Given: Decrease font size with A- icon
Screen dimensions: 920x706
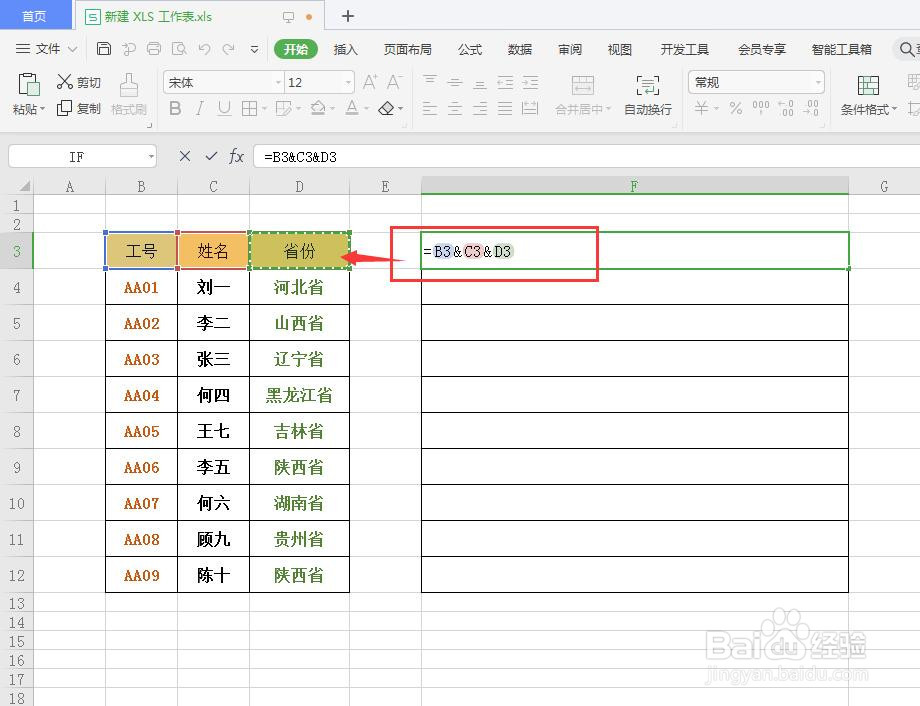Looking at the screenshot, I should (394, 82).
